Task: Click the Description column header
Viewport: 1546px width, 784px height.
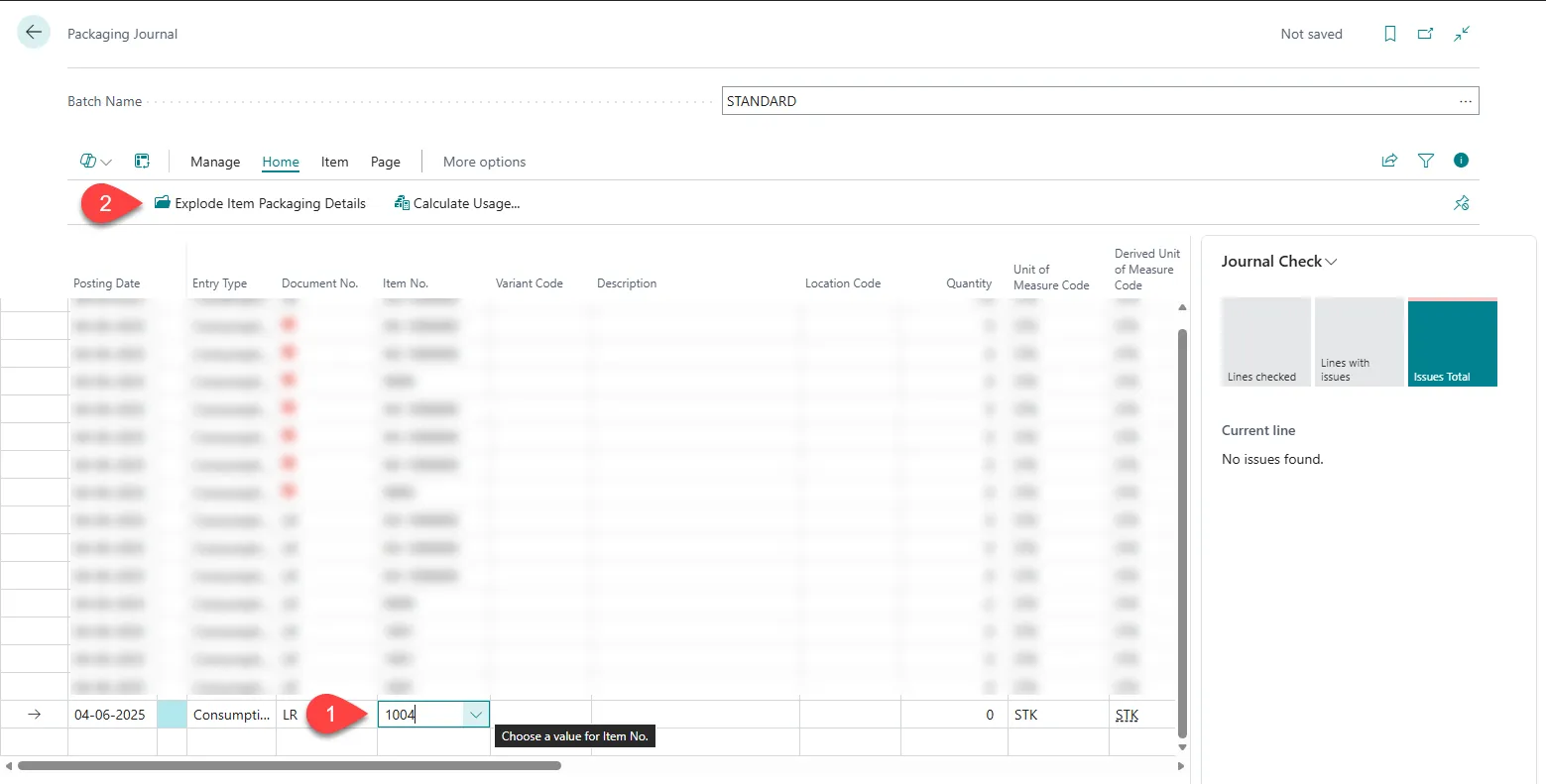Action: click(627, 283)
